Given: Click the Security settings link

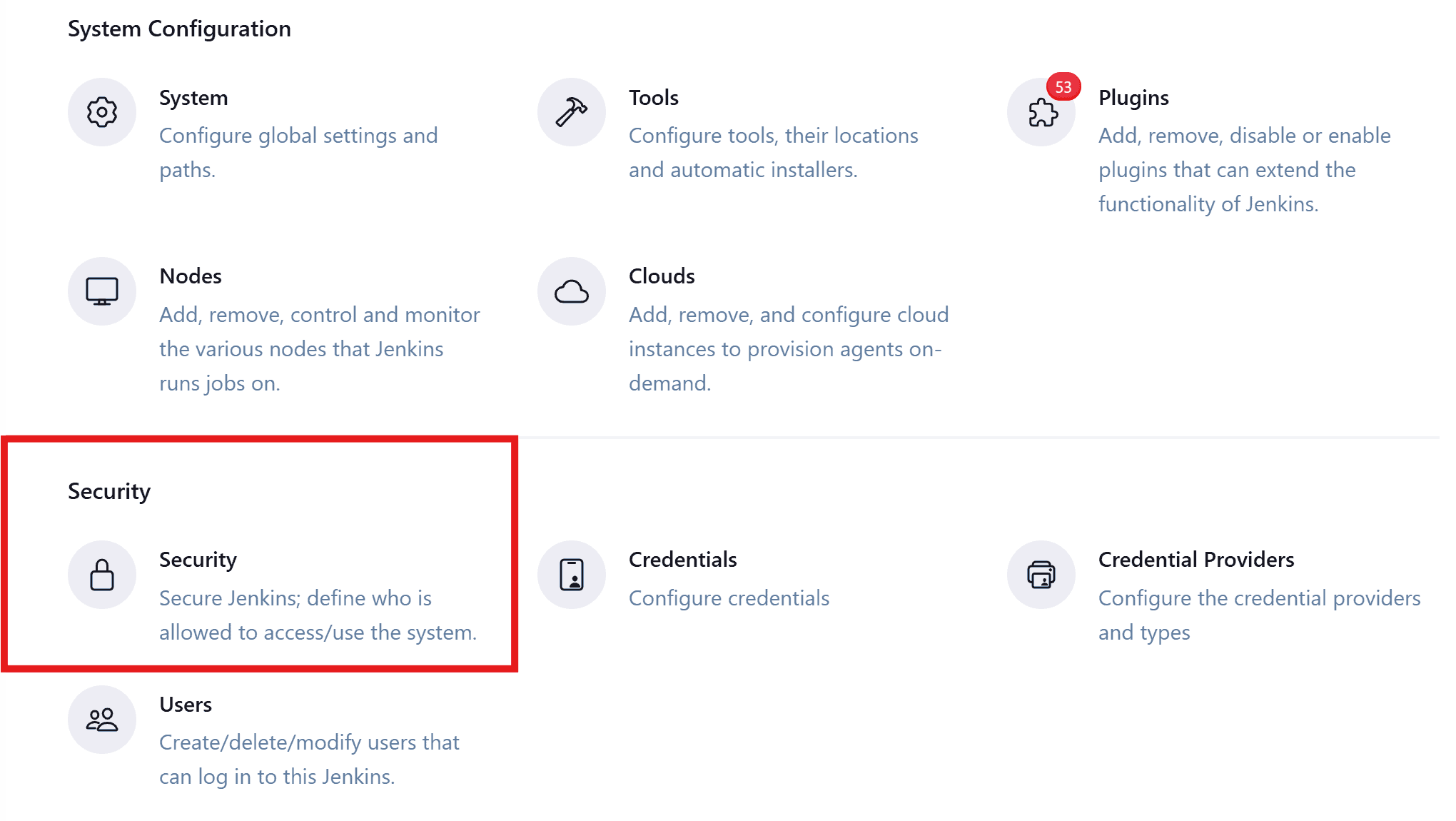Looking at the screenshot, I should [x=198, y=560].
